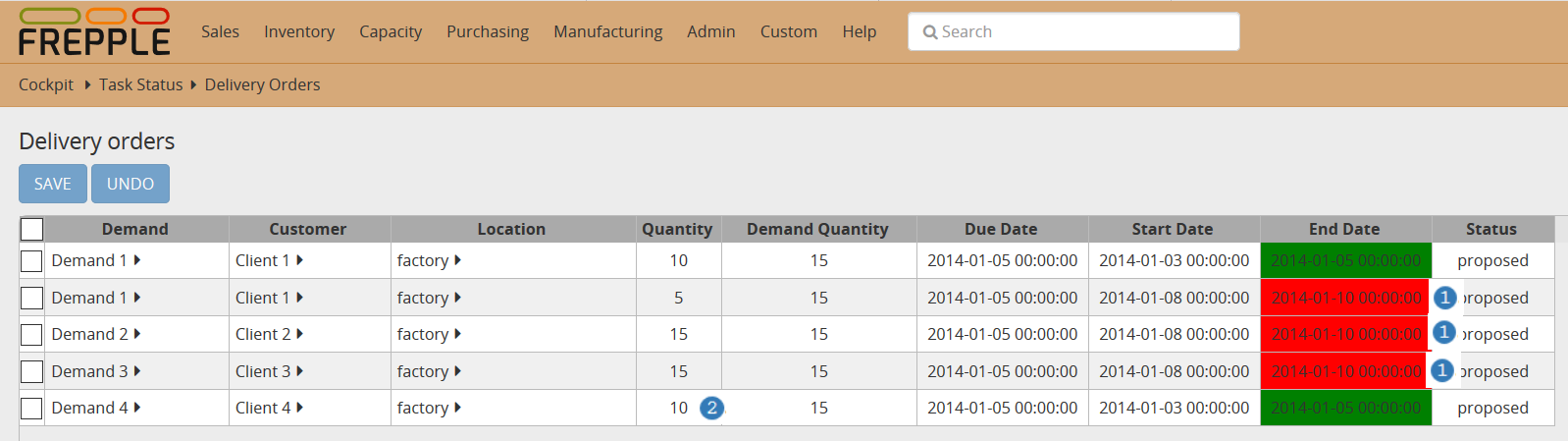
Task: Select the Demand 3 row checkbox
Action: click(31, 371)
